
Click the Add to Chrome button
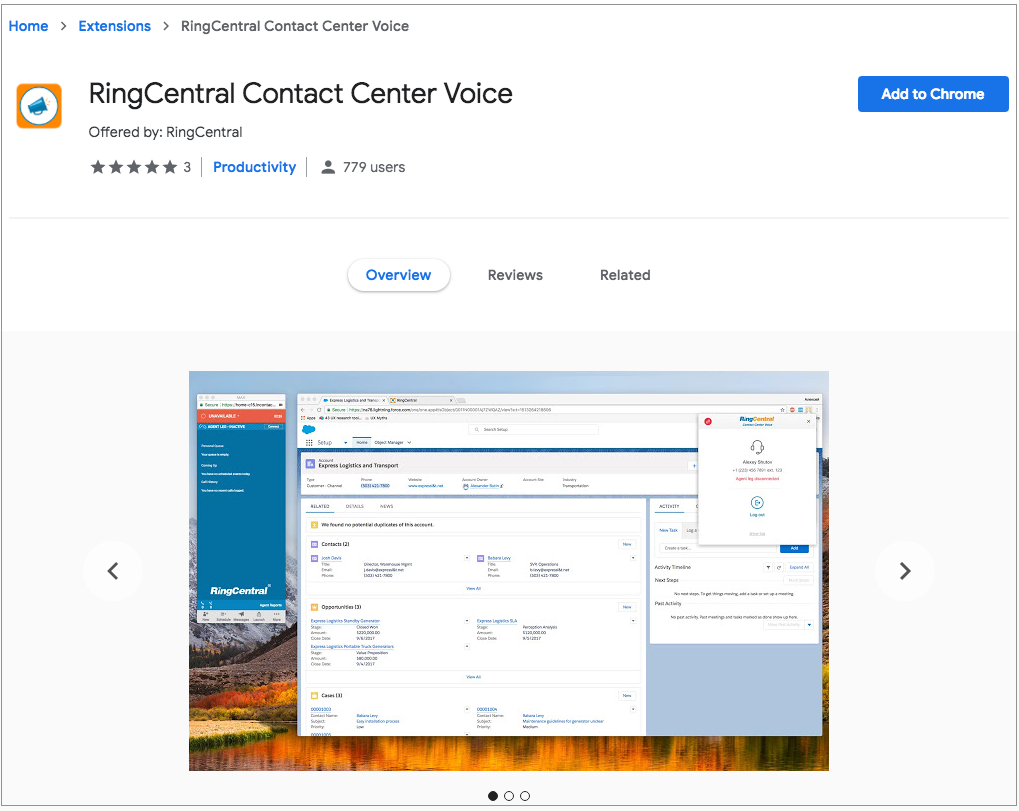tap(932, 93)
